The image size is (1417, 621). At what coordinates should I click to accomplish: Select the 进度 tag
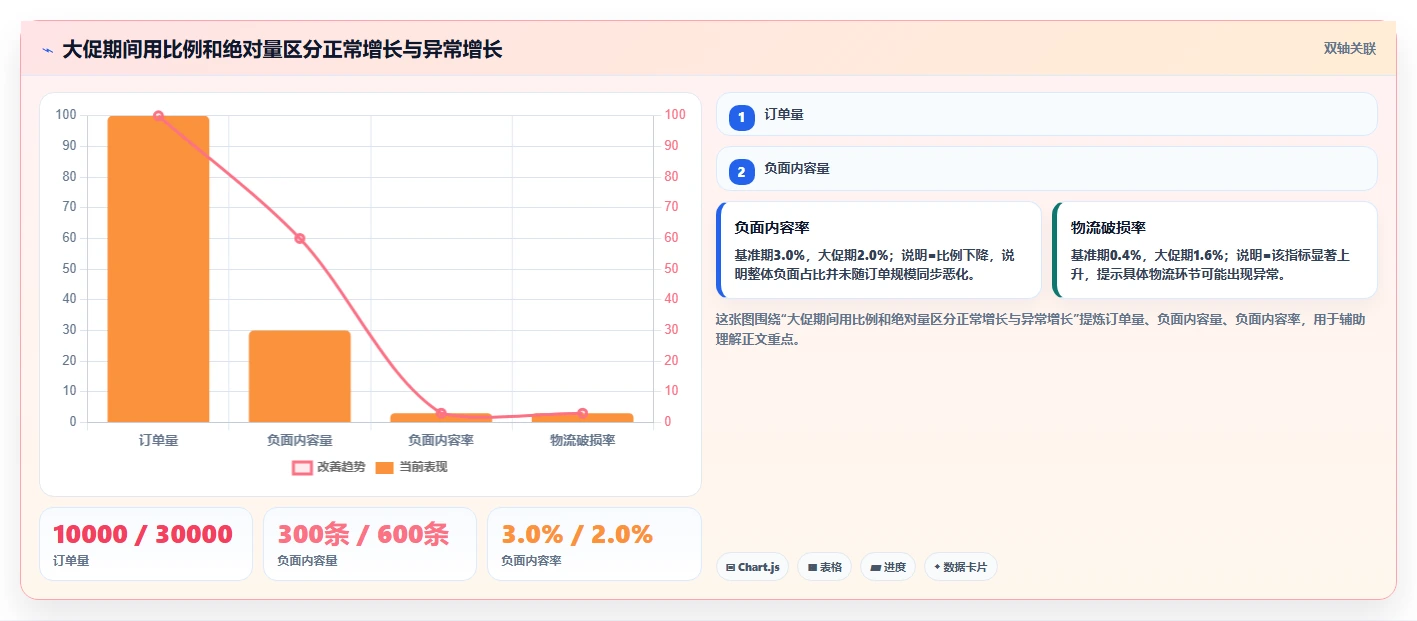888,567
